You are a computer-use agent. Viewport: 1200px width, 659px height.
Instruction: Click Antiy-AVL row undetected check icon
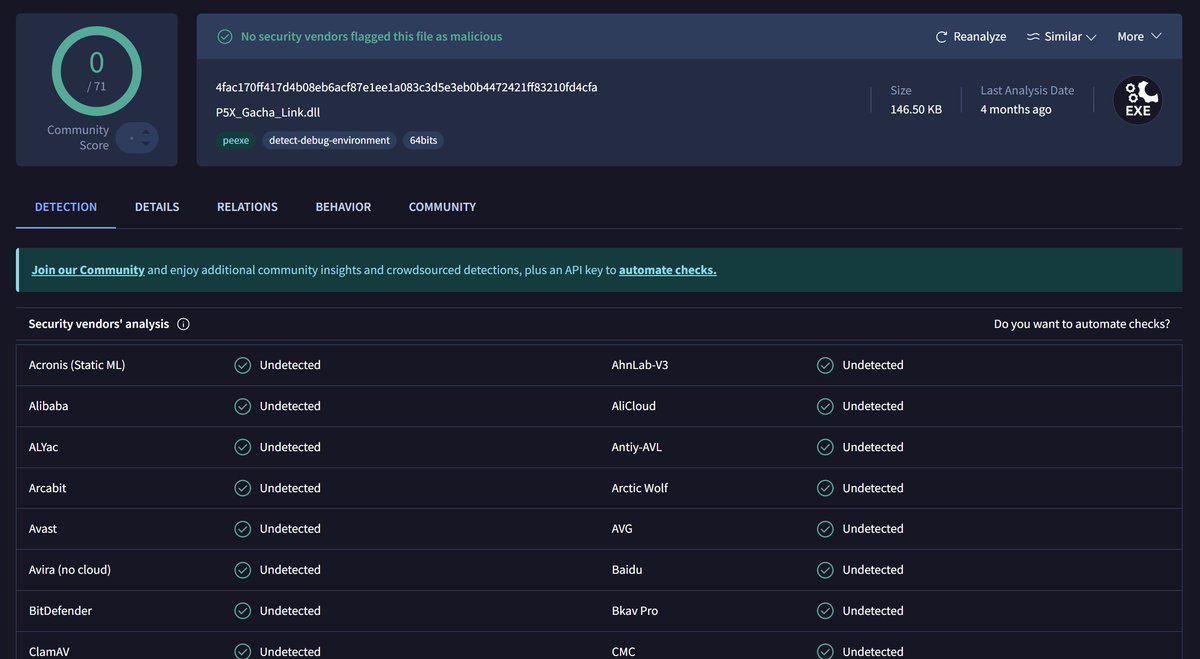[825, 447]
